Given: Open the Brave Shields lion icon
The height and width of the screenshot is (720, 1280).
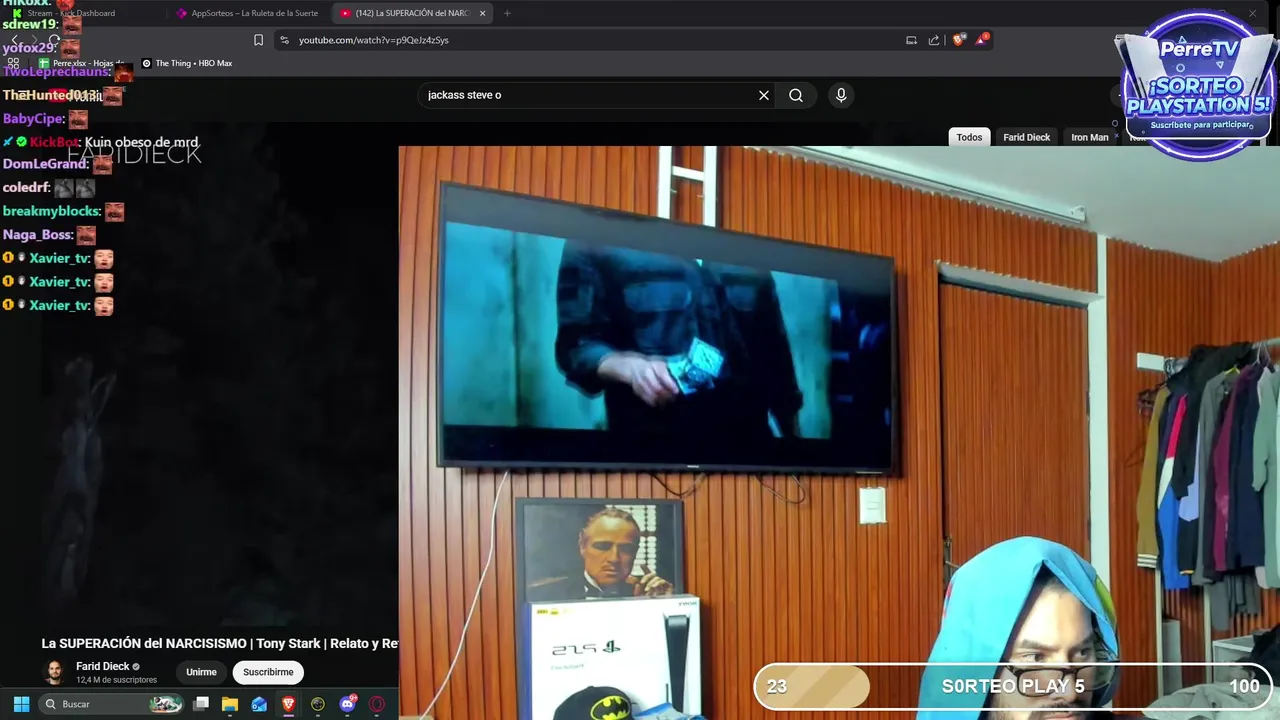Looking at the screenshot, I should pos(959,40).
